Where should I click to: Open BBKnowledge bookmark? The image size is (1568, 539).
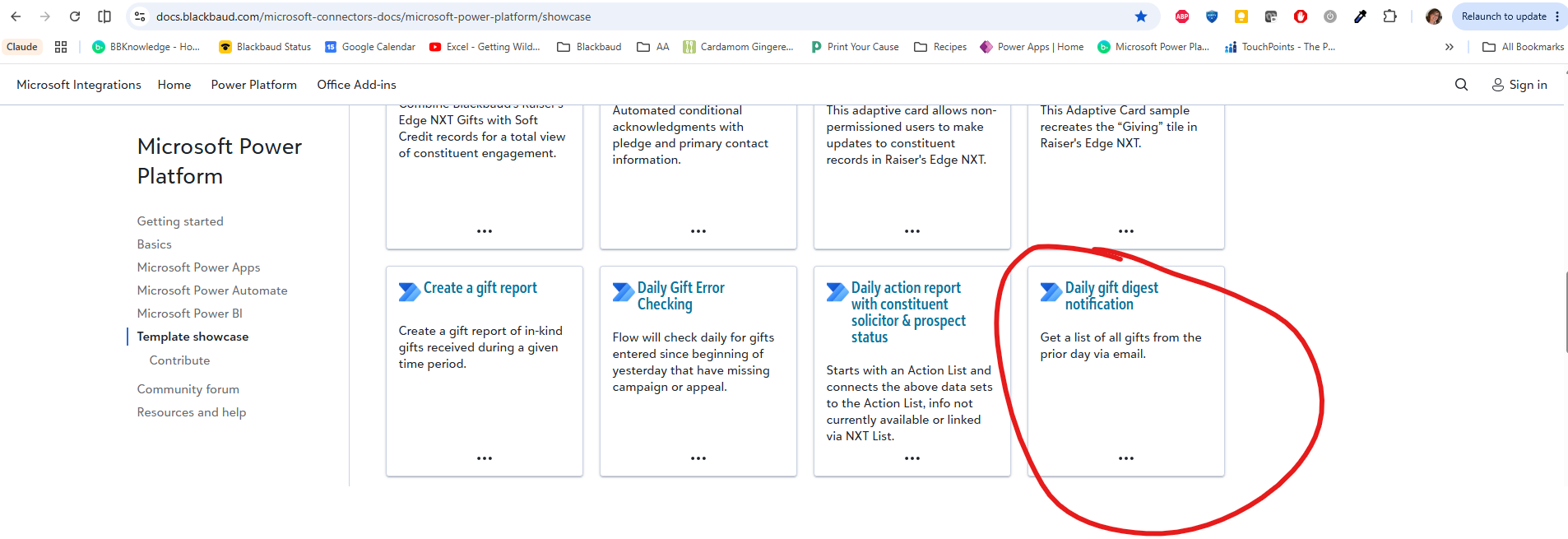tap(146, 47)
